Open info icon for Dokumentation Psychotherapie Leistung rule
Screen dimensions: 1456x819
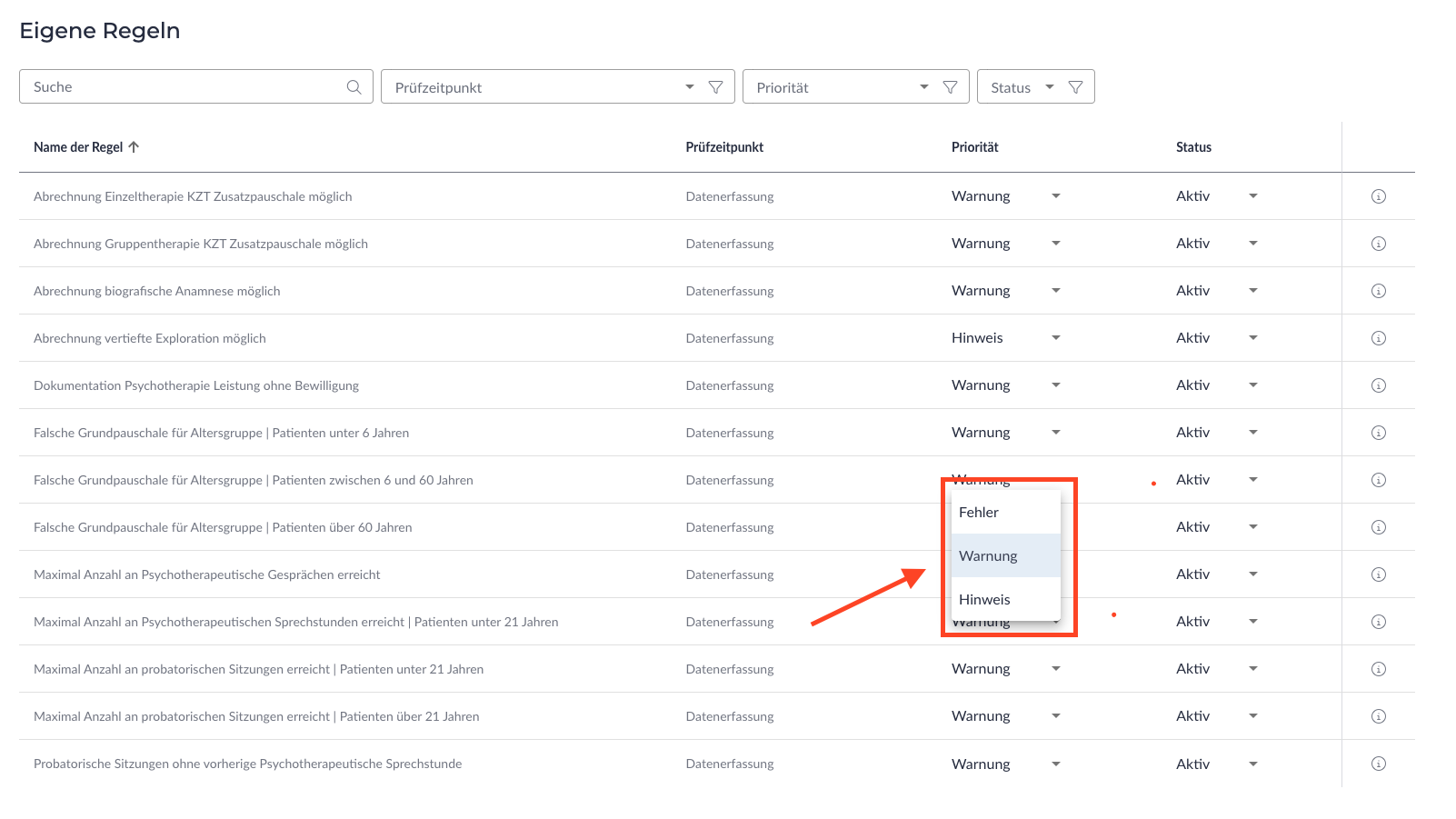point(1378,385)
